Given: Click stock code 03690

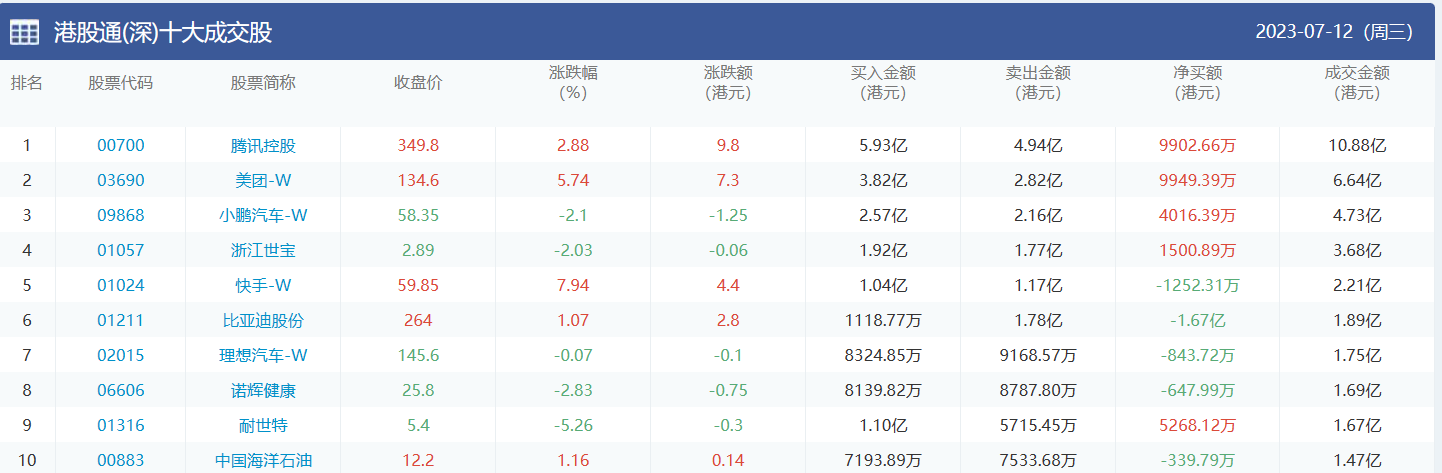Looking at the screenshot, I should point(121,181).
